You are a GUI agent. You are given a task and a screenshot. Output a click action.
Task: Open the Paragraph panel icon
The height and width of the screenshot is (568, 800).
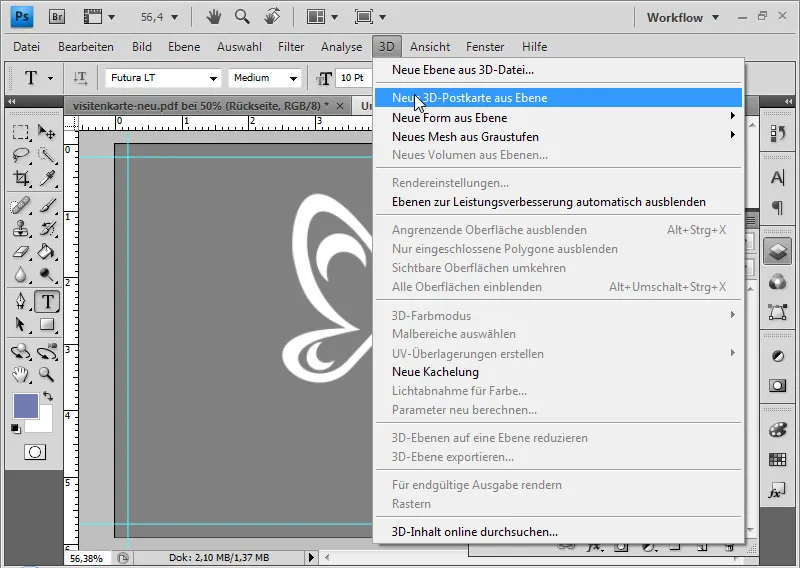777,207
